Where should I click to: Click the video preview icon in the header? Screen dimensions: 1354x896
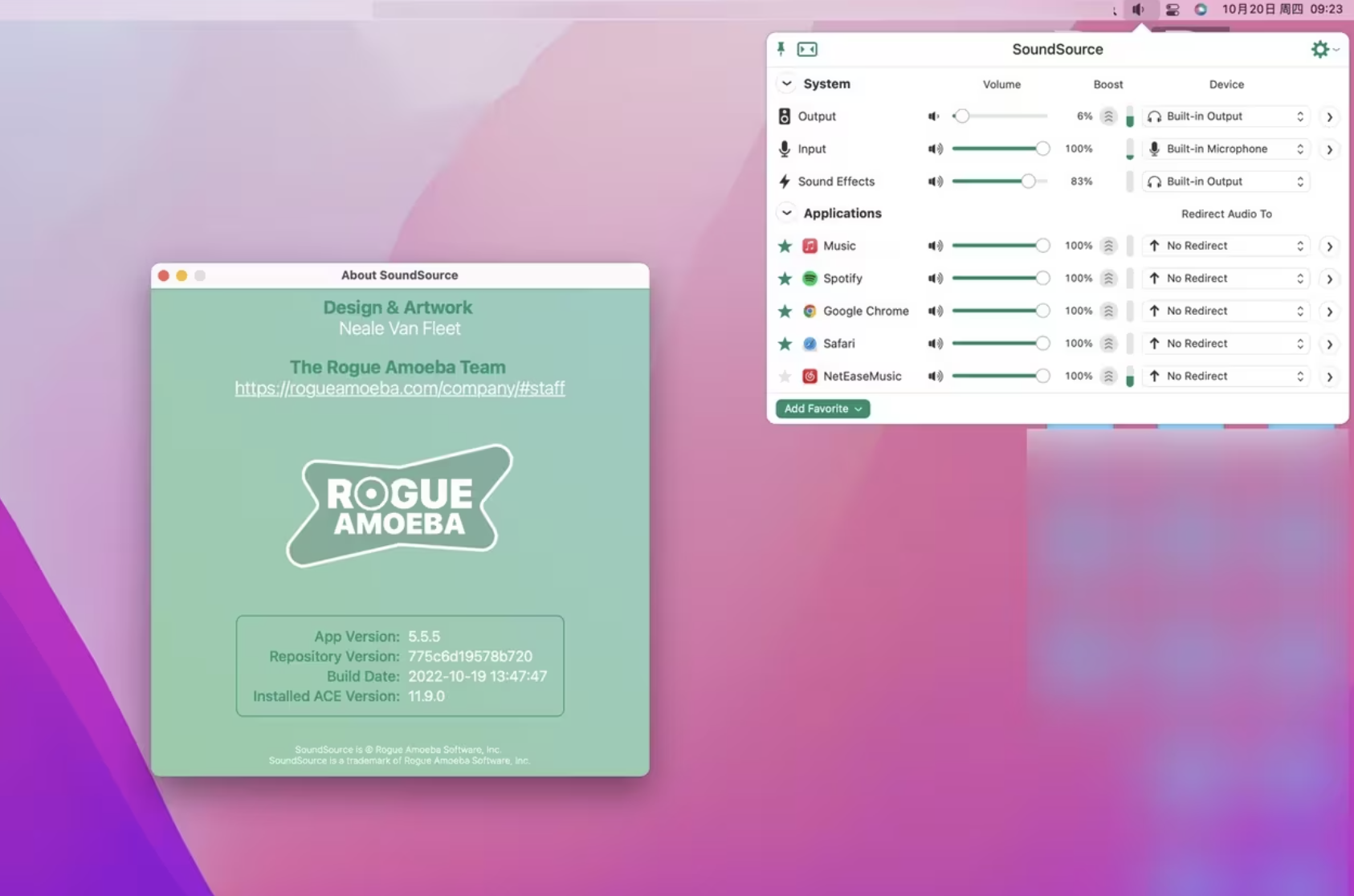808,49
